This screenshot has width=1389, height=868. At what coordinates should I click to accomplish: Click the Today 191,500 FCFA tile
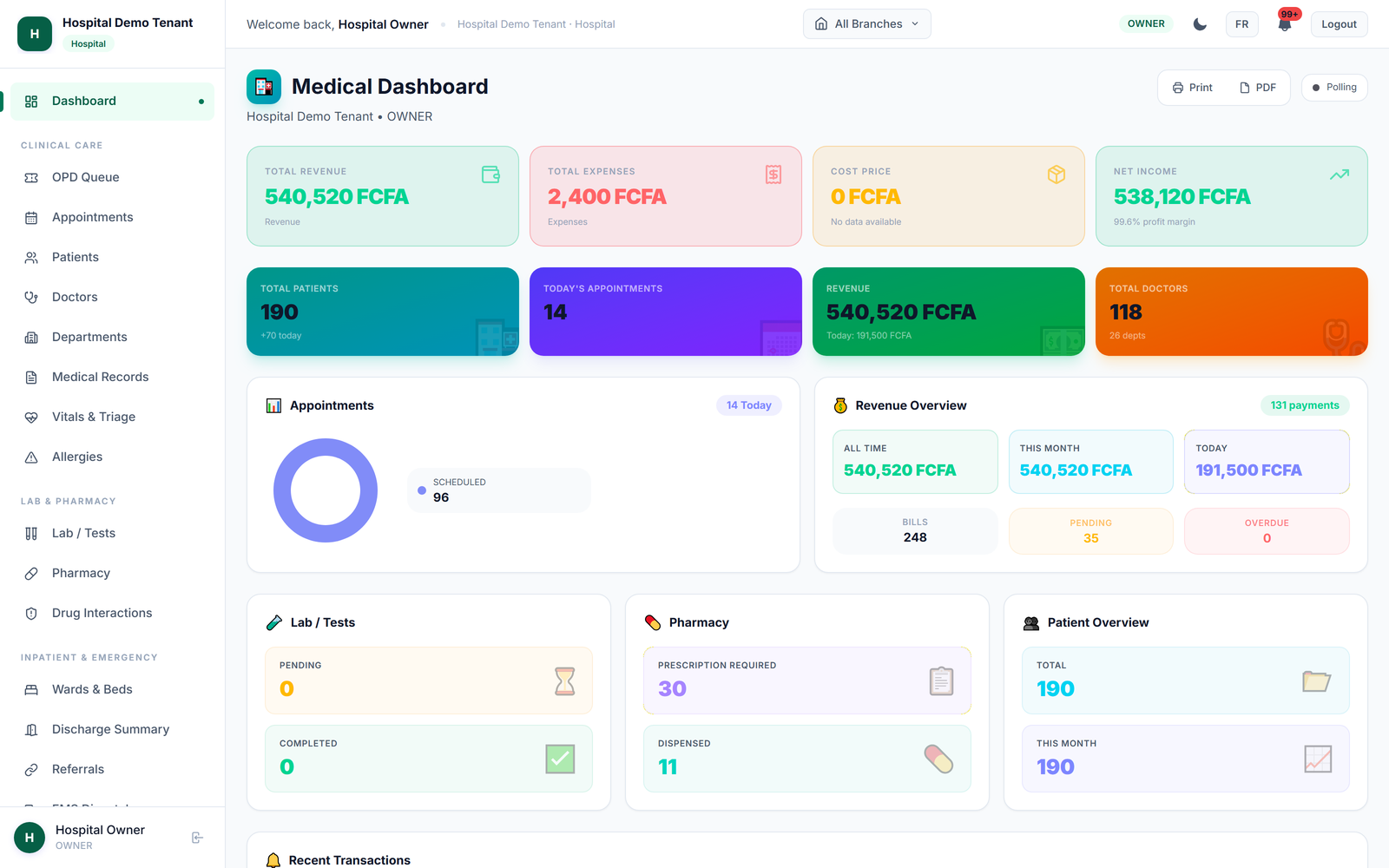[x=1267, y=462]
